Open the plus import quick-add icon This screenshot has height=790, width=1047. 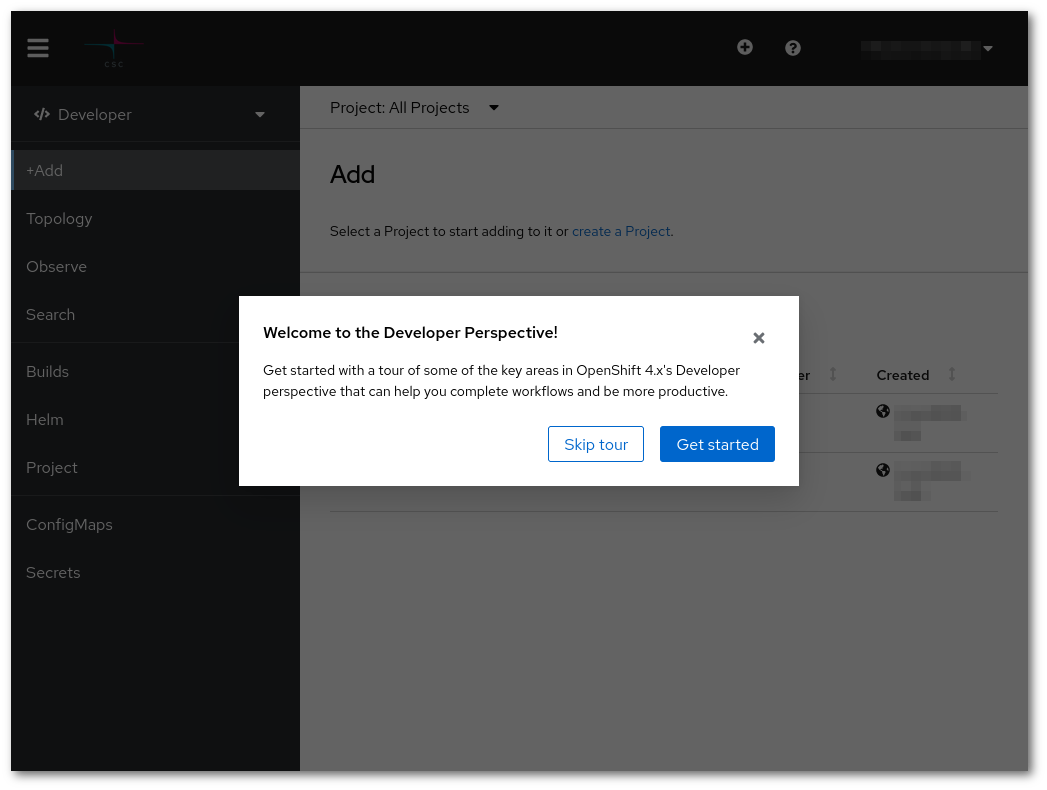point(745,47)
